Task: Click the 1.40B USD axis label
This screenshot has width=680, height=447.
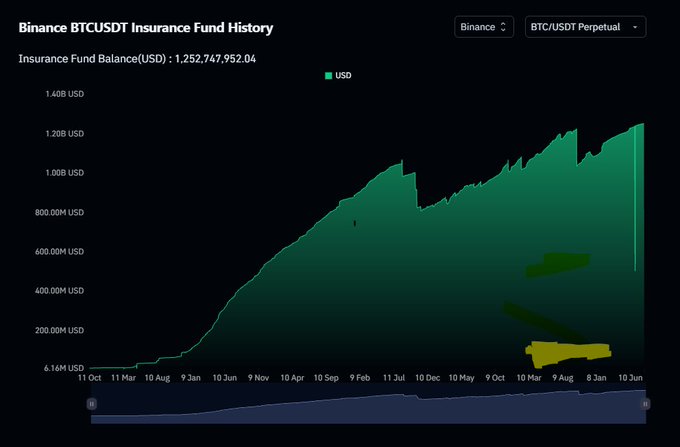Action: [65, 94]
